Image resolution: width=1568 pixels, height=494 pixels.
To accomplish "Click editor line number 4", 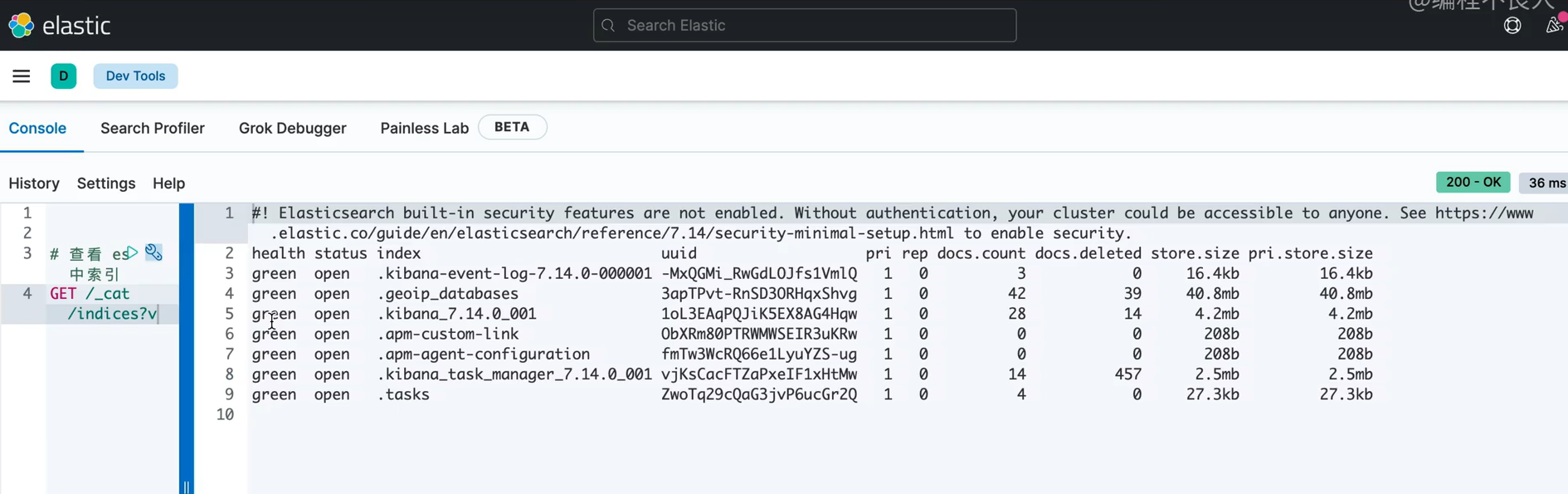I will [27, 294].
